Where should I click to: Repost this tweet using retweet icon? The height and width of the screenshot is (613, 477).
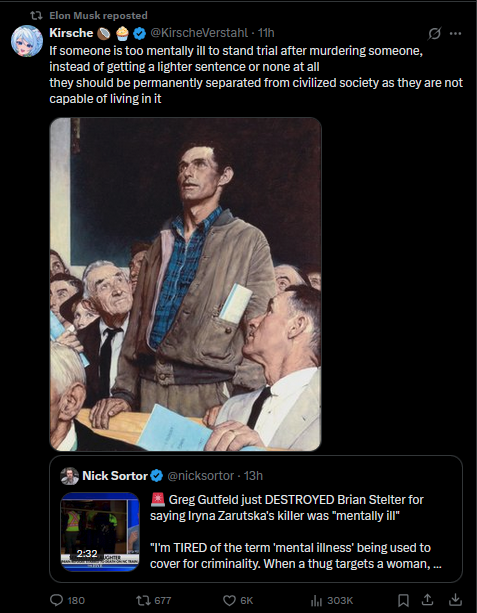pos(142,600)
